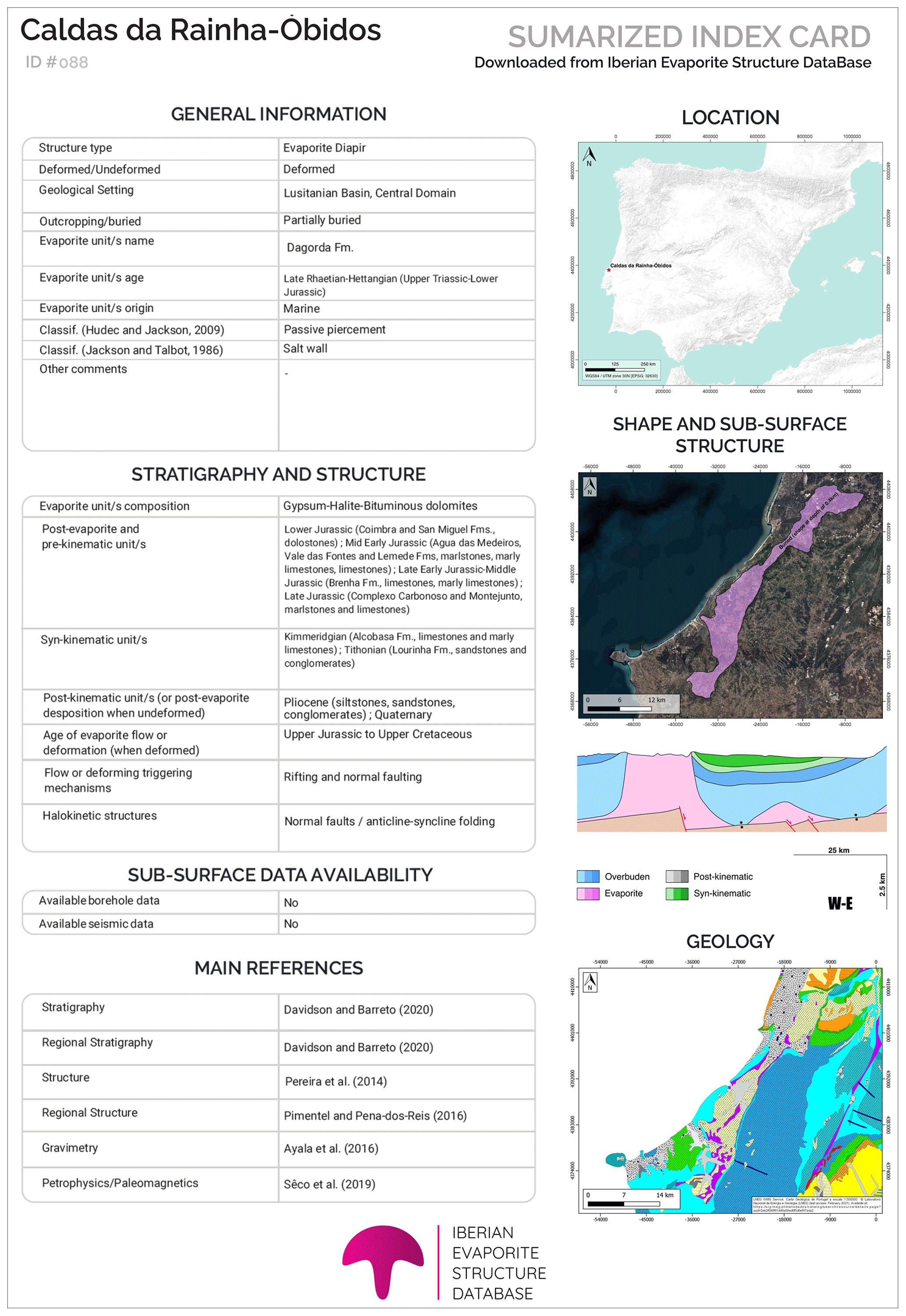The image size is (906, 1316).
Task: Click the W-E cross-section diagram
Action: coord(731,789)
